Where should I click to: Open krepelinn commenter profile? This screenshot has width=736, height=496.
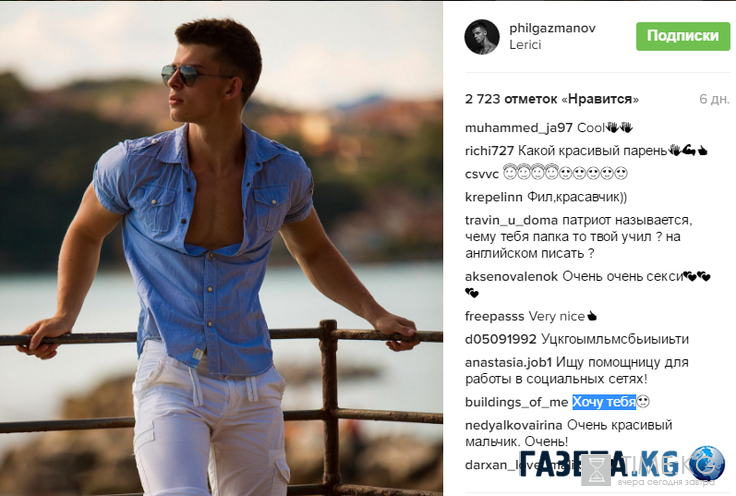[493, 197]
